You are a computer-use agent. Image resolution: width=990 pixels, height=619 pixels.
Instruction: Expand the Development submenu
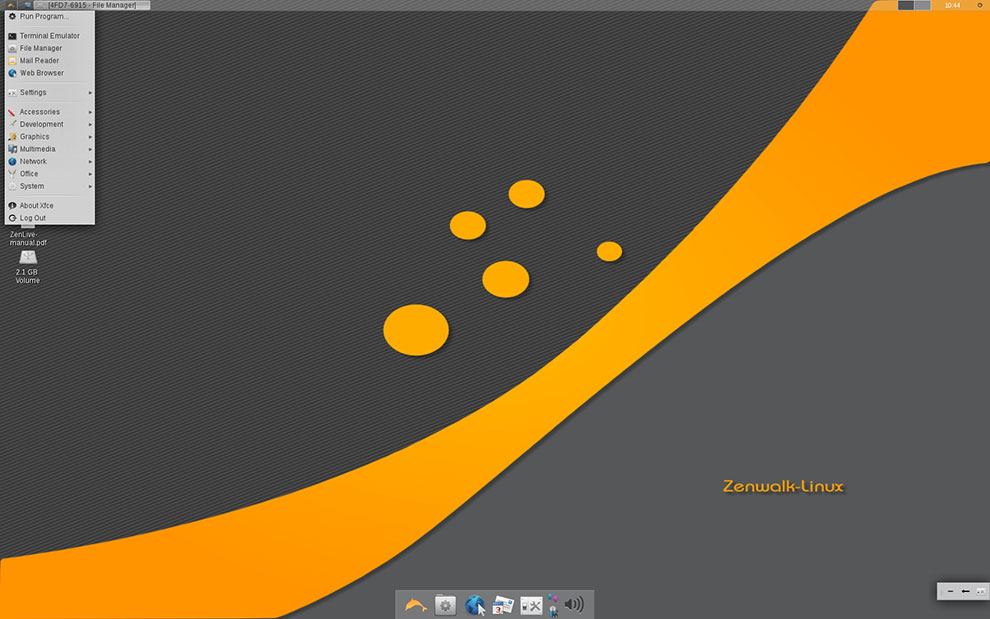[50, 124]
